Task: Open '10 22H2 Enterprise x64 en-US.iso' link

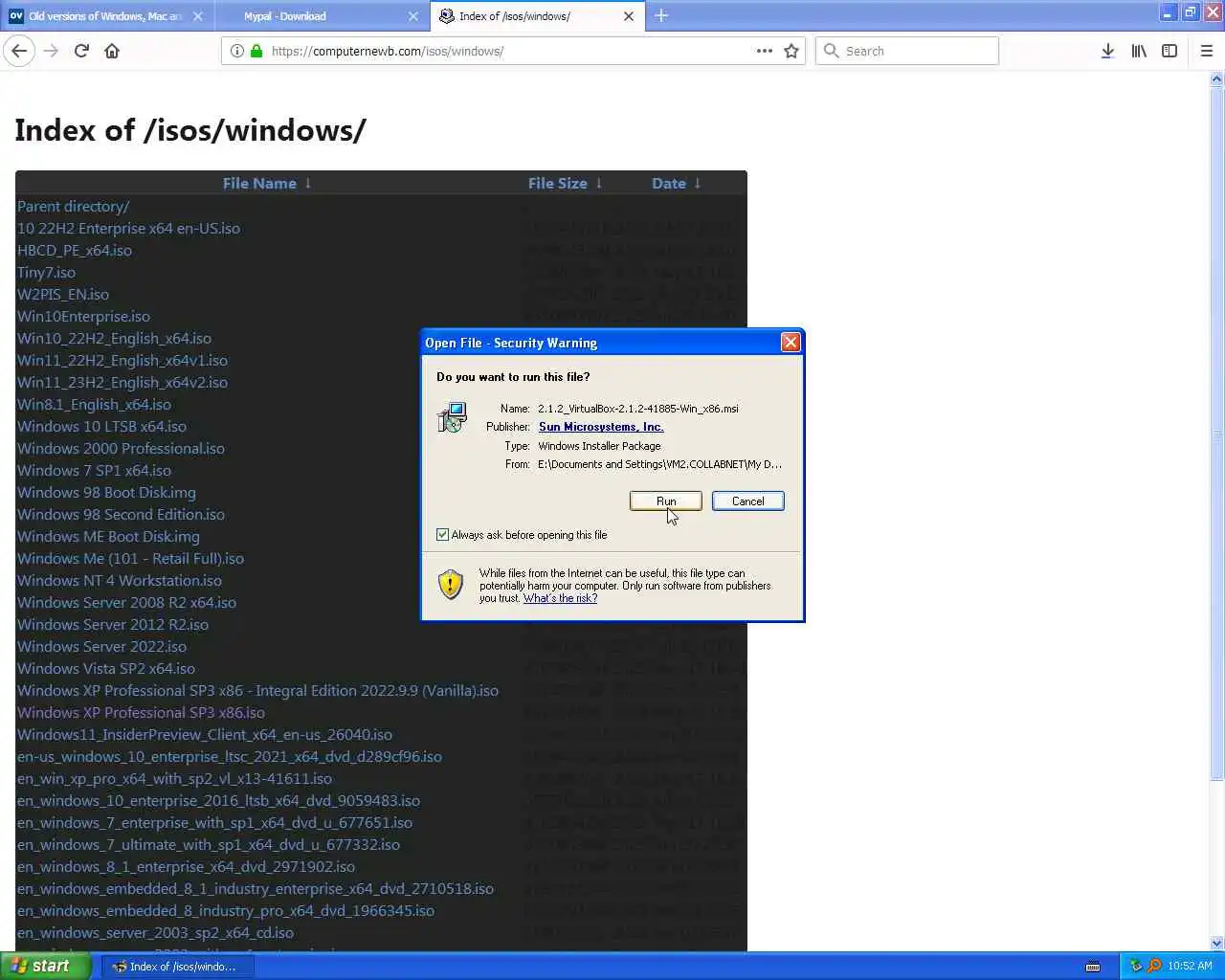Action: 128,228
